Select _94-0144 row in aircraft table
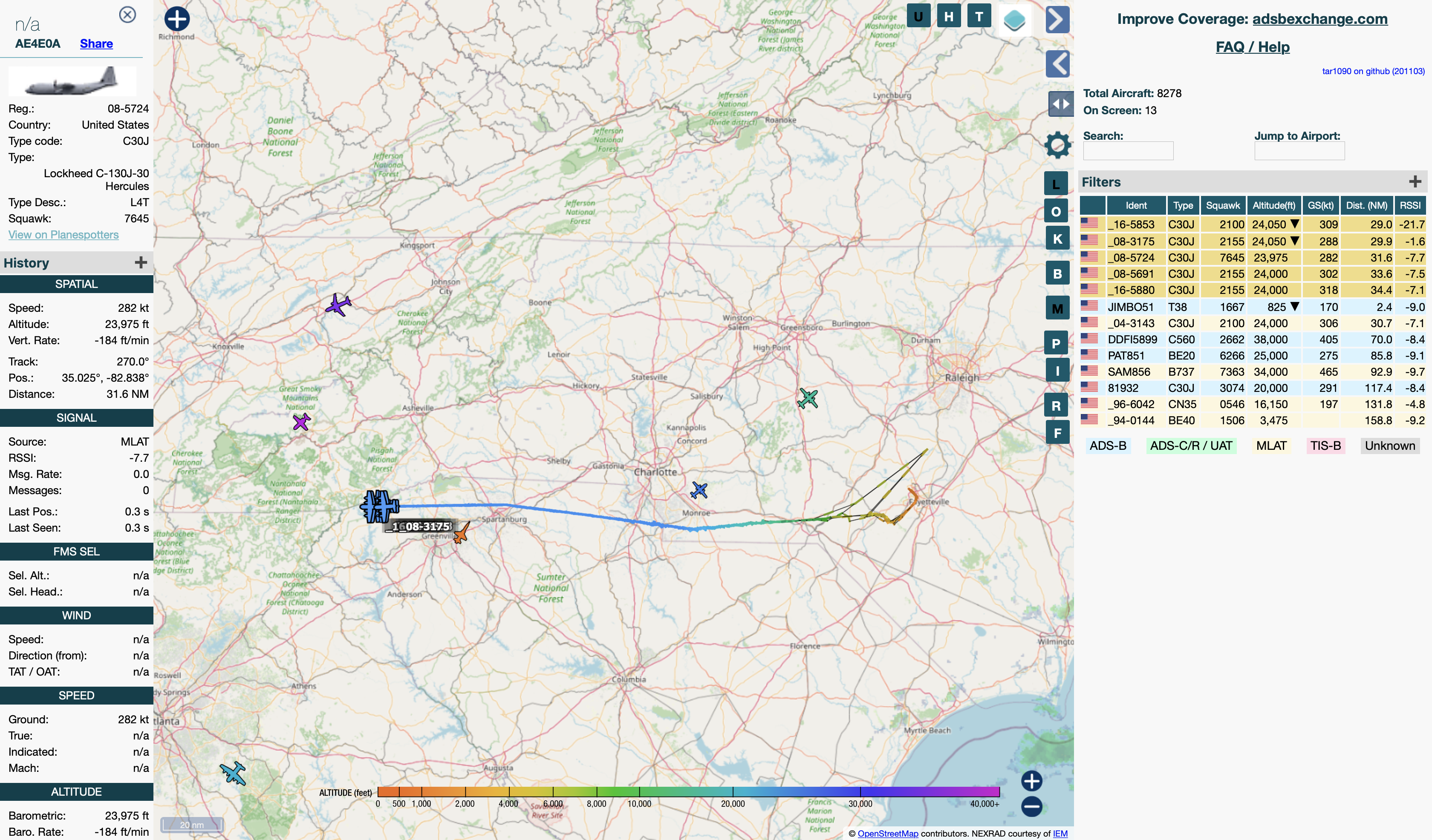The width and height of the screenshot is (1432, 840). click(1253, 420)
